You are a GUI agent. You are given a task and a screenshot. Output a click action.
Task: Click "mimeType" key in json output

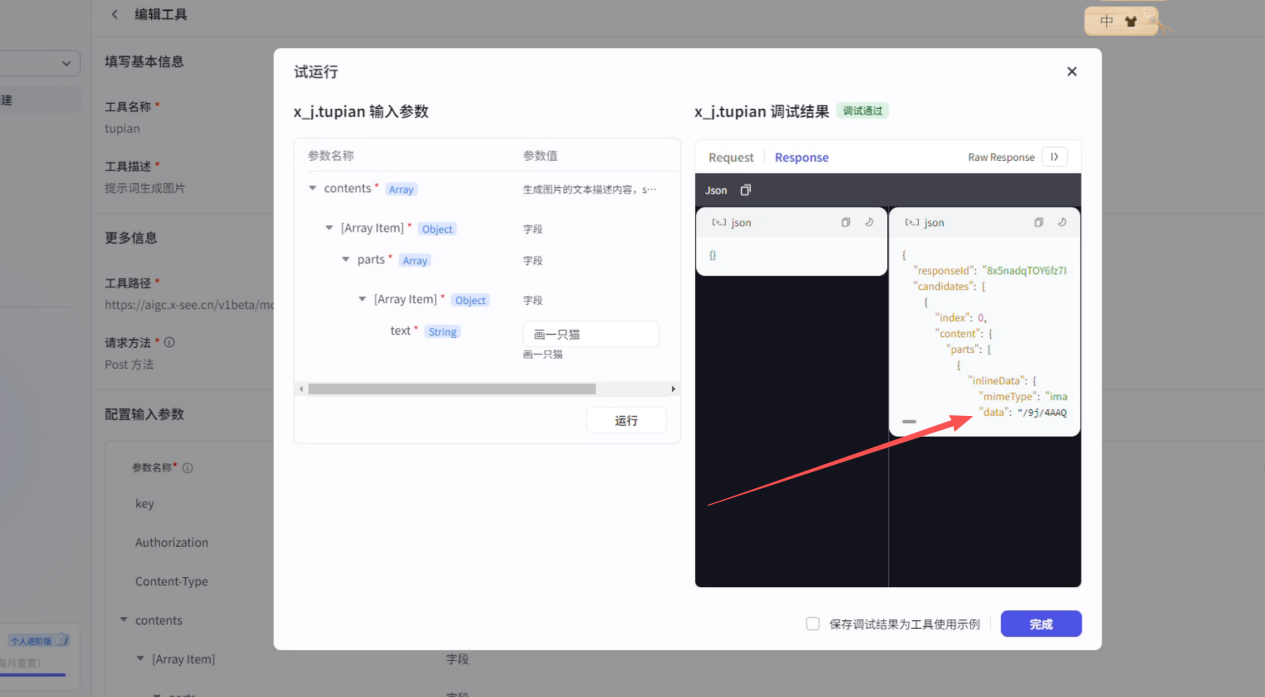pyautogui.click(x=1007, y=396)
